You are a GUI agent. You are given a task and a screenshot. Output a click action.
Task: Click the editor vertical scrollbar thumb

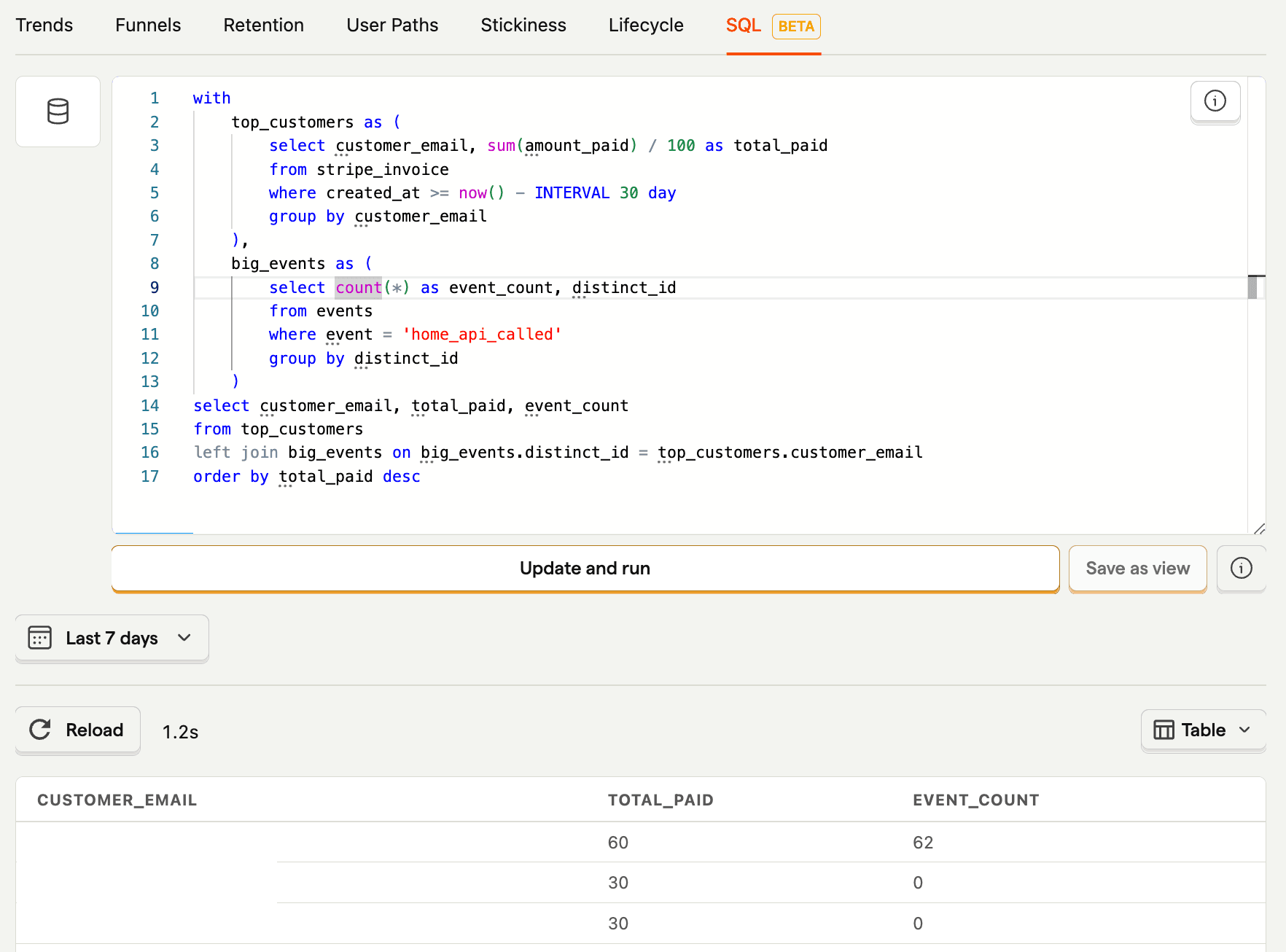coord(1254,286)
